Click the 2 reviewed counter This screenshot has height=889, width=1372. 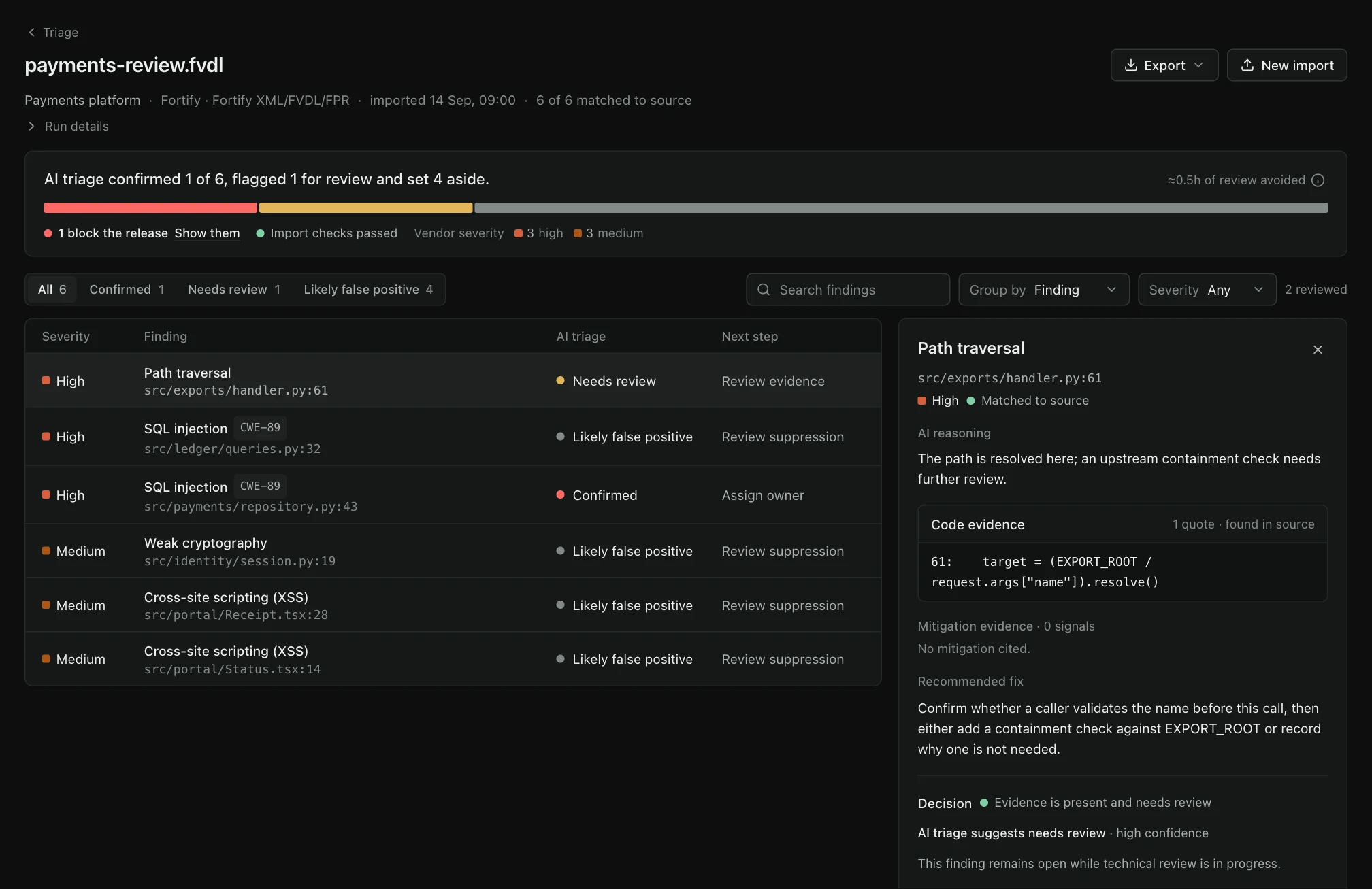[1316, 290]
